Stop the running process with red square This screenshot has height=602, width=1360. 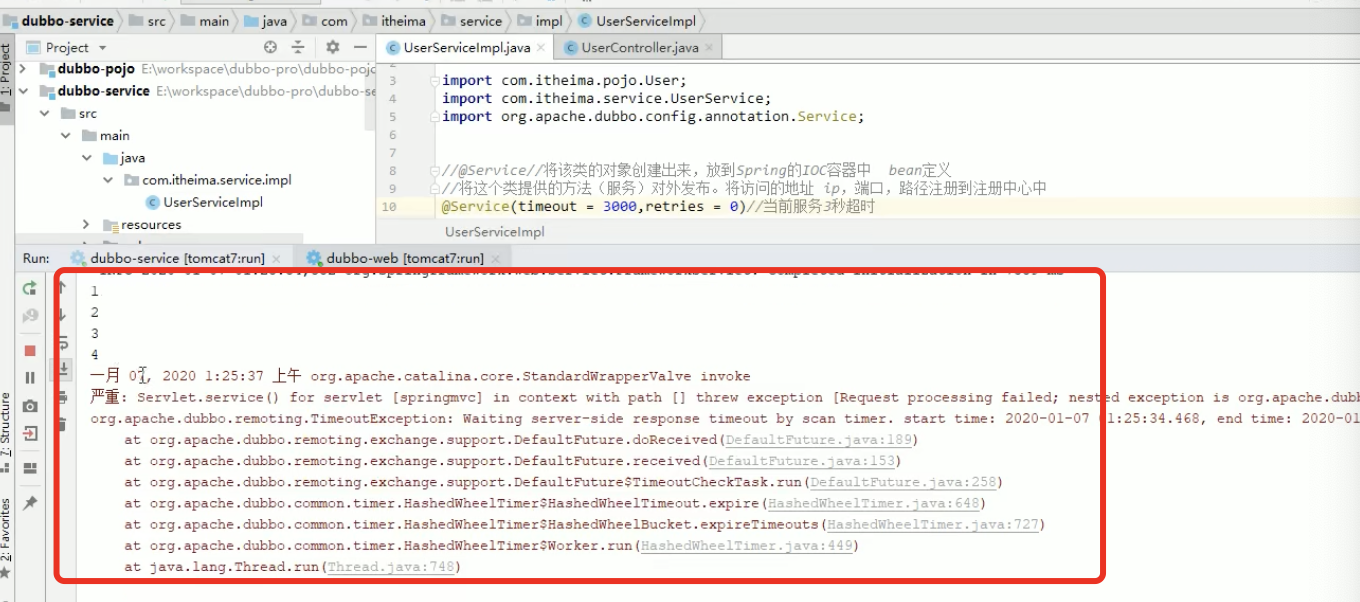[30, 350]
